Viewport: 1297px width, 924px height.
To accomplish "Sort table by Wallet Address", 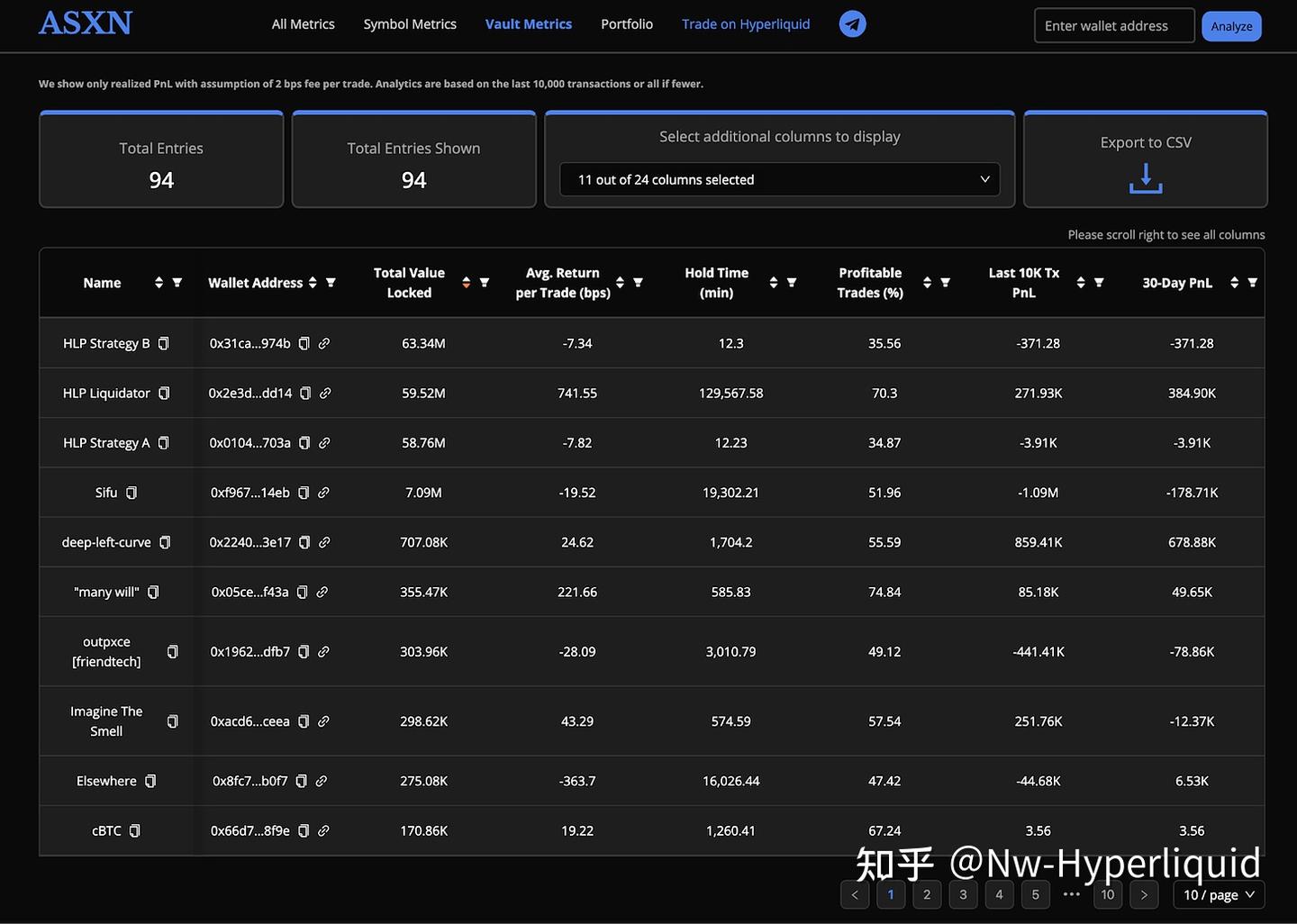I will (x=313, y=283).
